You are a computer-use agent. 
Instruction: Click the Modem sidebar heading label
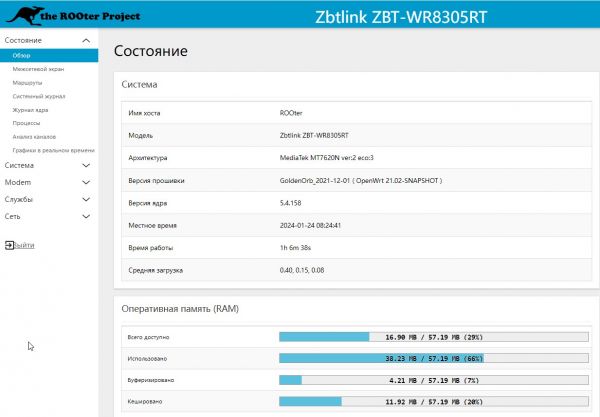pyautogui.click(x=18, y=182)
